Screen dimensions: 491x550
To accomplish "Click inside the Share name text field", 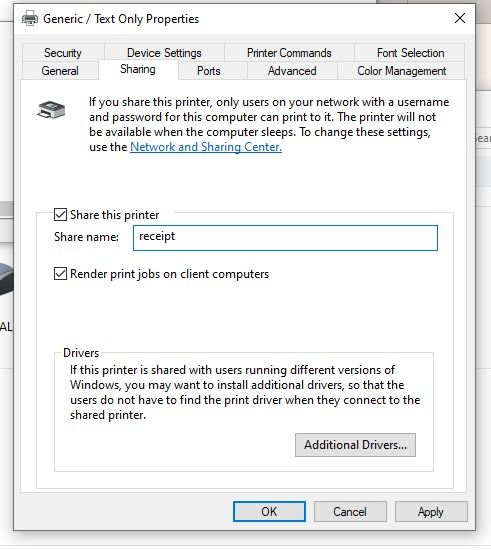I will [x=285, y=238].
